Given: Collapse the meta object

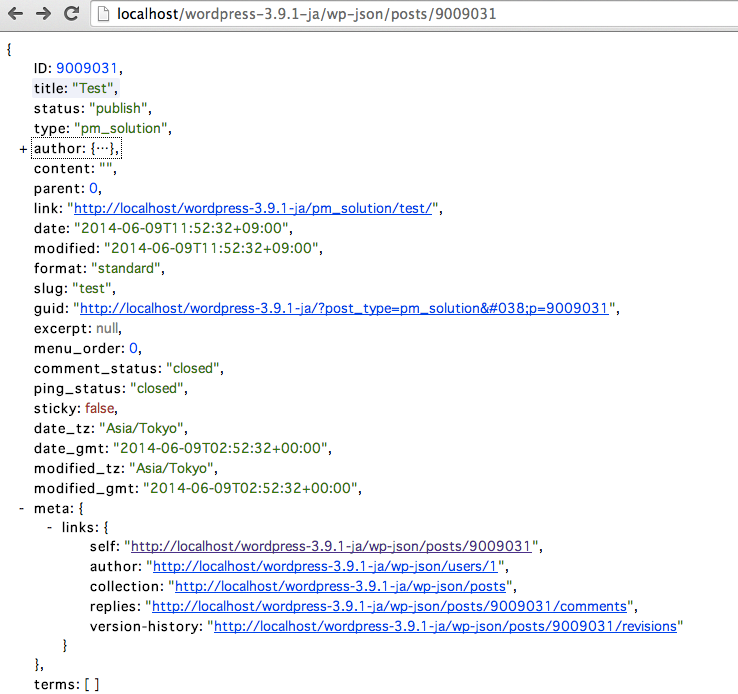Looking at the screenshot, I should (22, 508).
